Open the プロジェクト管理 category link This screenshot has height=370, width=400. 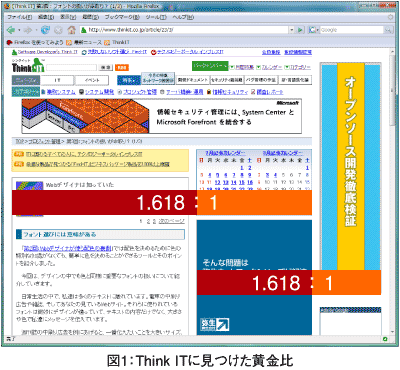140,92
